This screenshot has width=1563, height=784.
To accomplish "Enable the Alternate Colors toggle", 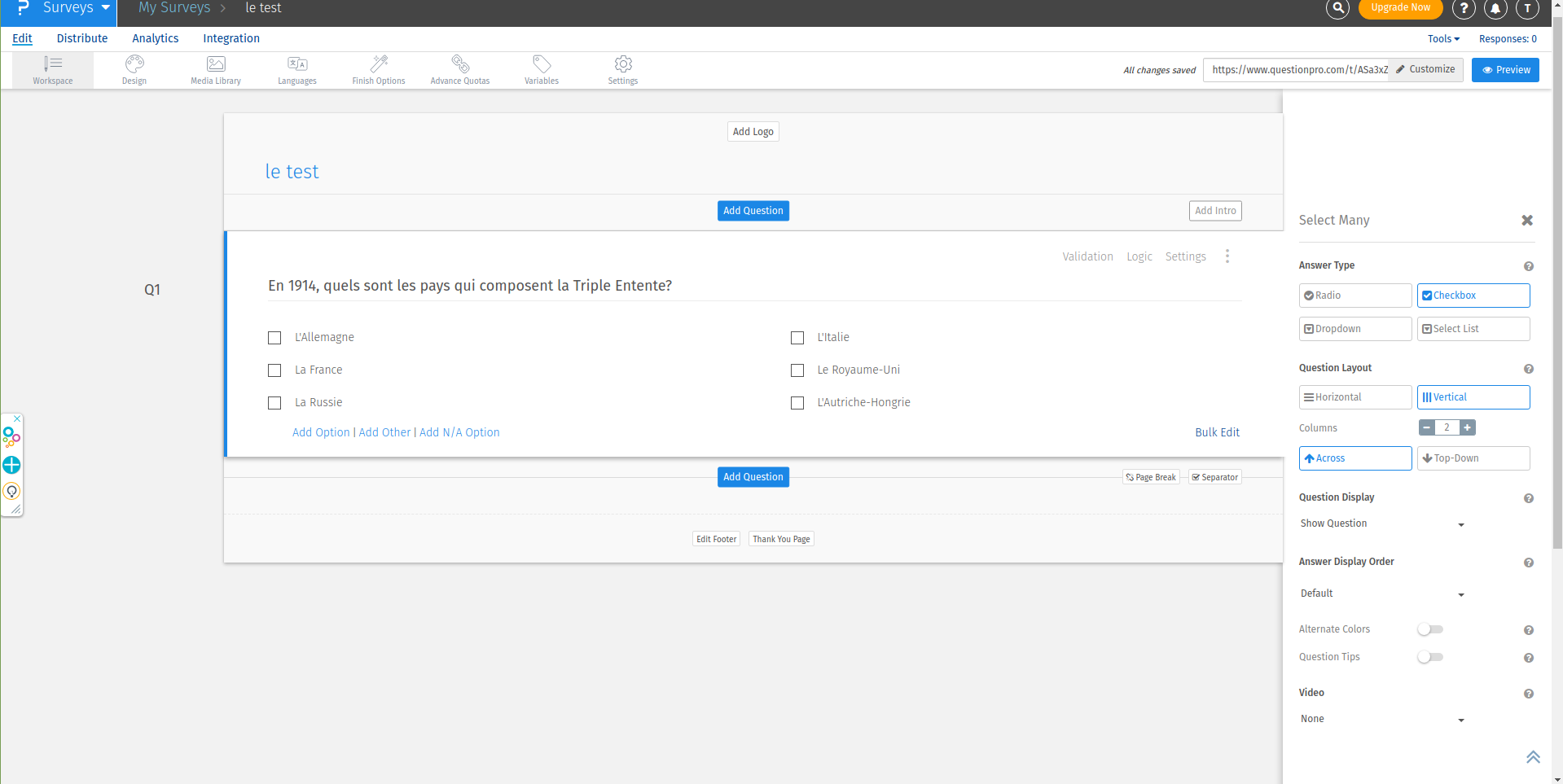I will [x=1429, y=629].
